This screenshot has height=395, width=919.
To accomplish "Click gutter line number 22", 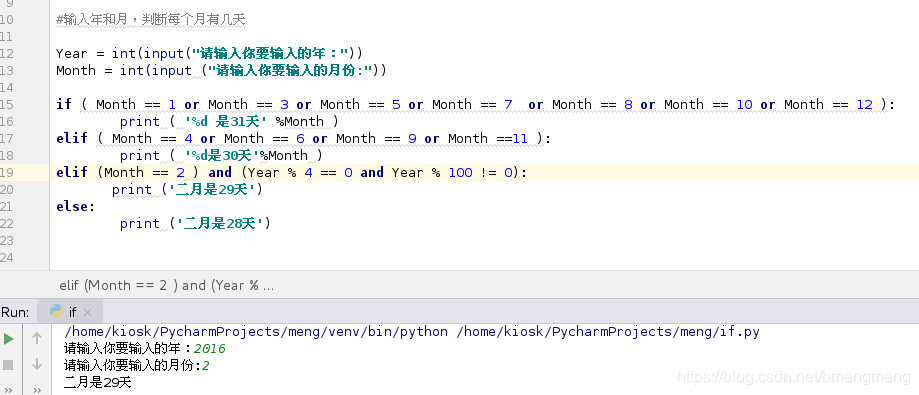I will click(x=6, y=223).
